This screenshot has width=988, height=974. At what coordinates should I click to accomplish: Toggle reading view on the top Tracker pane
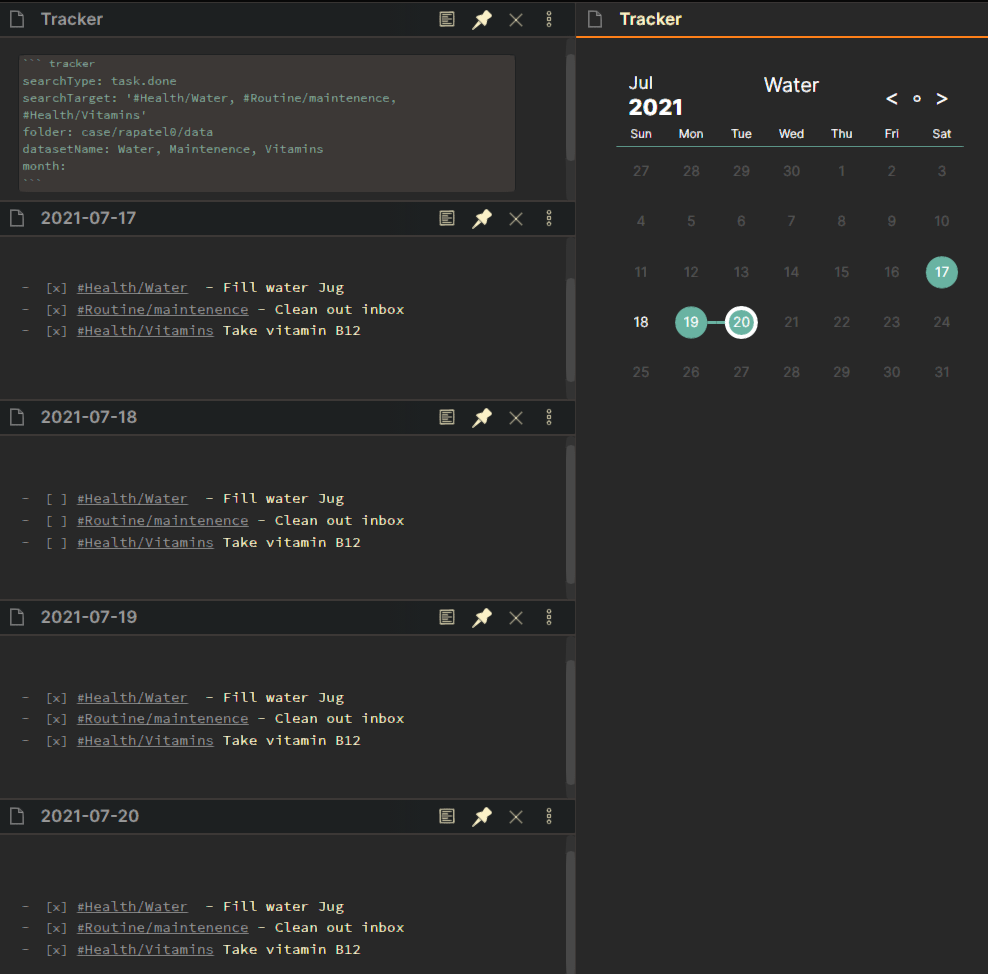coord(447,19)
